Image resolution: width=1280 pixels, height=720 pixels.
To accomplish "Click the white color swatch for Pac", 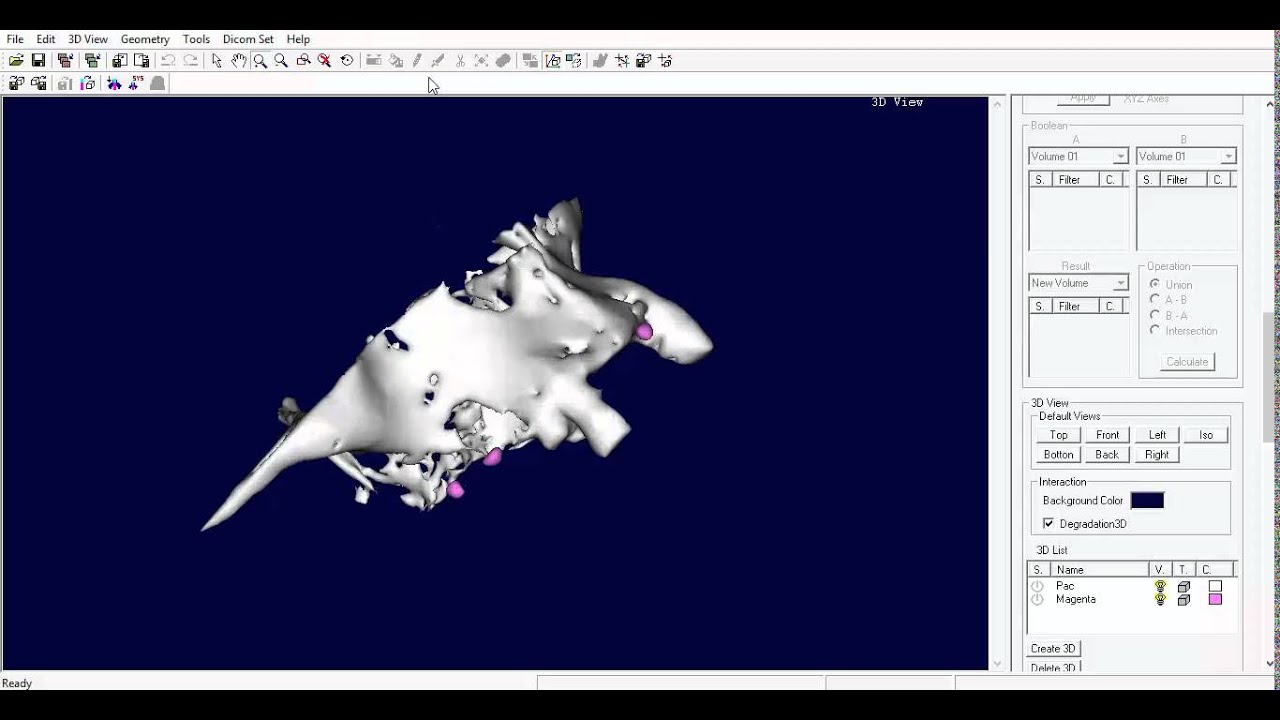I will [x=1215, y=587].
